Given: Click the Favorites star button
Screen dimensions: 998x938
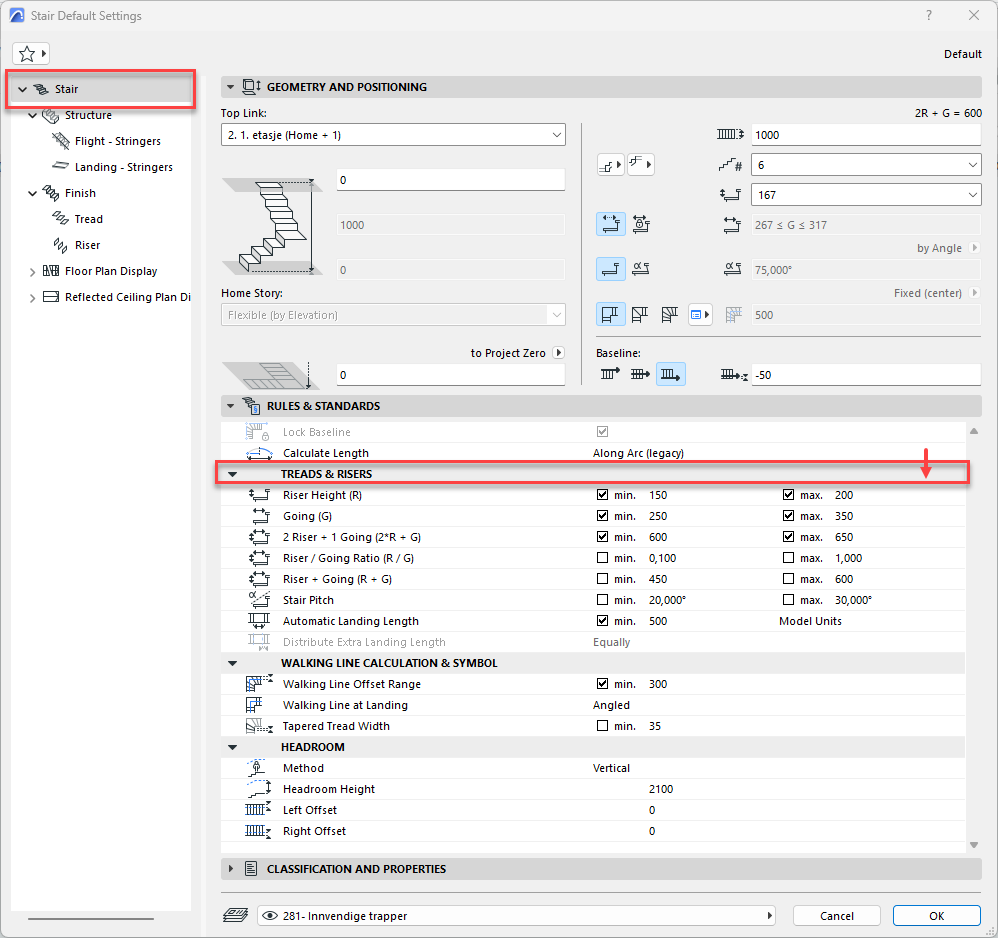Looking at the screenshot, I should click(x=32, y=54).
